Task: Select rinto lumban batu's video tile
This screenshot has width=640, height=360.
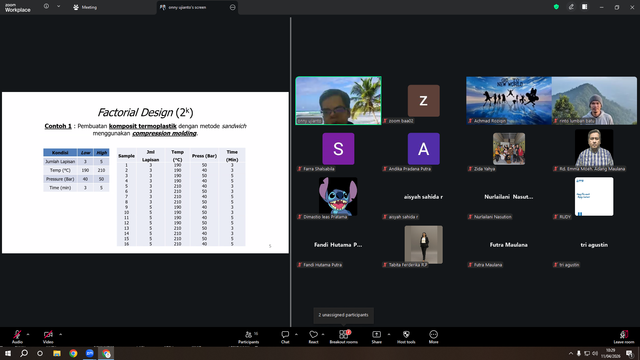Action: (594, 100)
